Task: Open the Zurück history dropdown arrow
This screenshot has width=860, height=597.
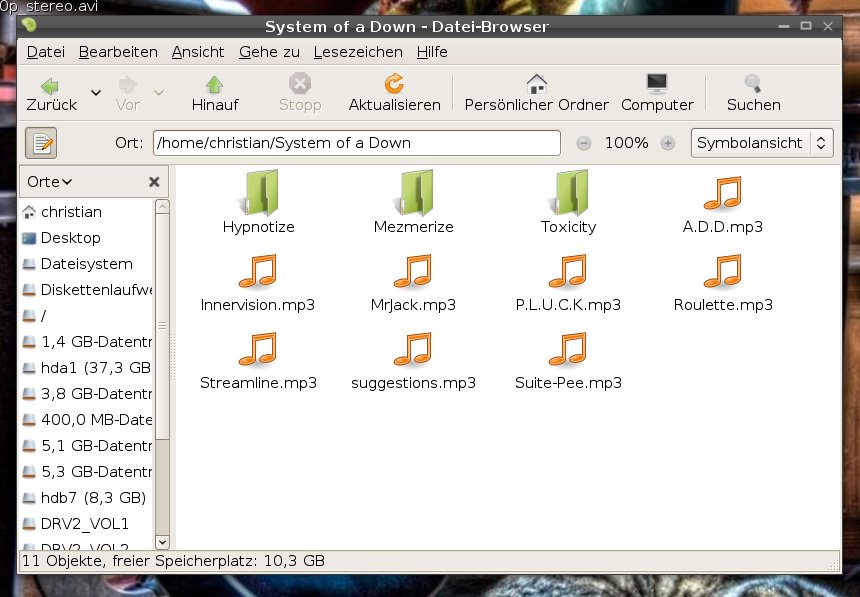Action: click(x=96, y=92)
